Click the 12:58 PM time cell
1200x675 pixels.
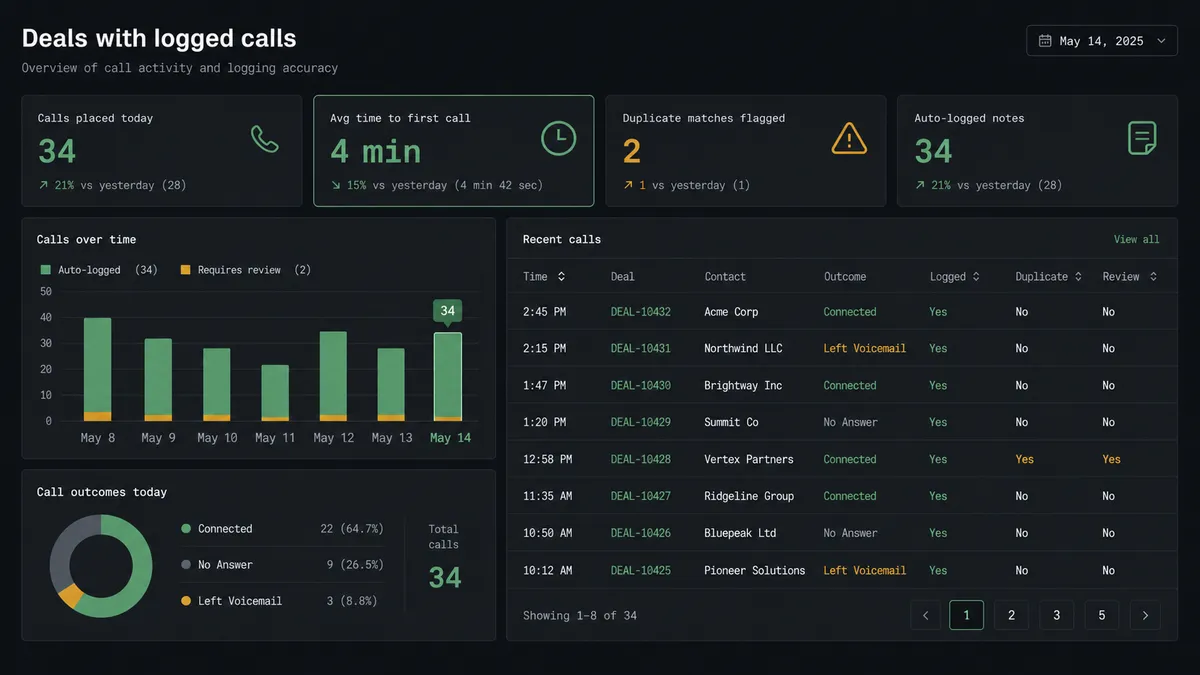(547, 459)
